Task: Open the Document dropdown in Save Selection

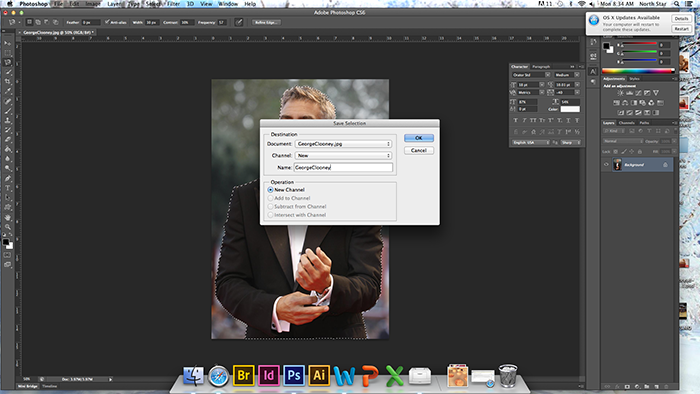Action: pyautogui.click(x=343, y=144)
